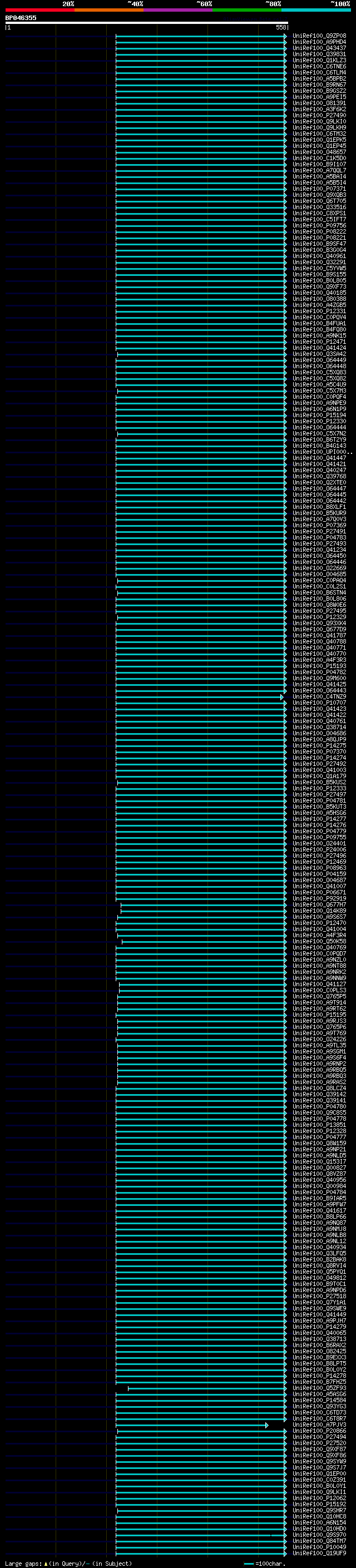The height and width of the screenshot is (1568, 356).
Task: Select the label UniRef100_Q1A179
Action: [x=319, y=776]
